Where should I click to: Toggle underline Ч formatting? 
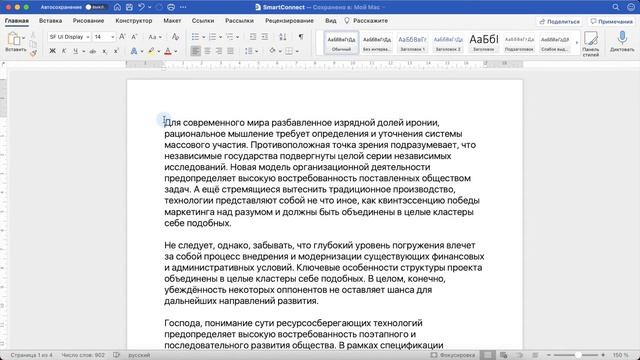(x=76, y=51)
